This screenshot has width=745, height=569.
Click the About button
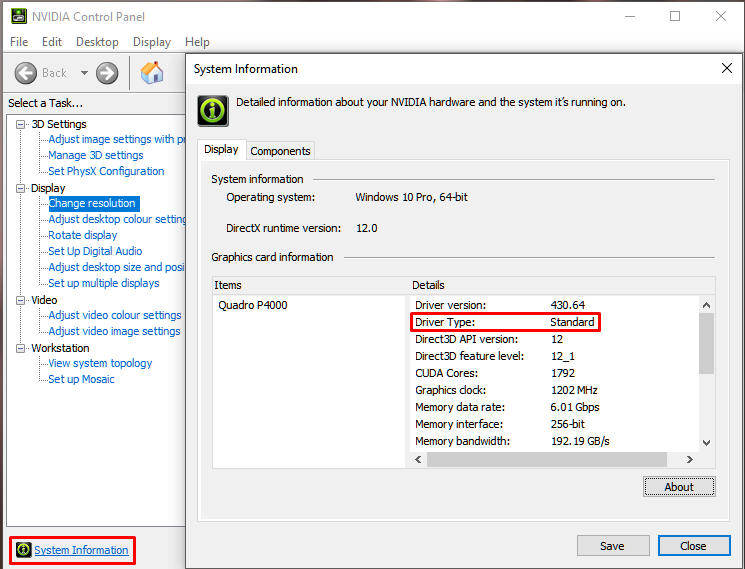coord(678,487)
